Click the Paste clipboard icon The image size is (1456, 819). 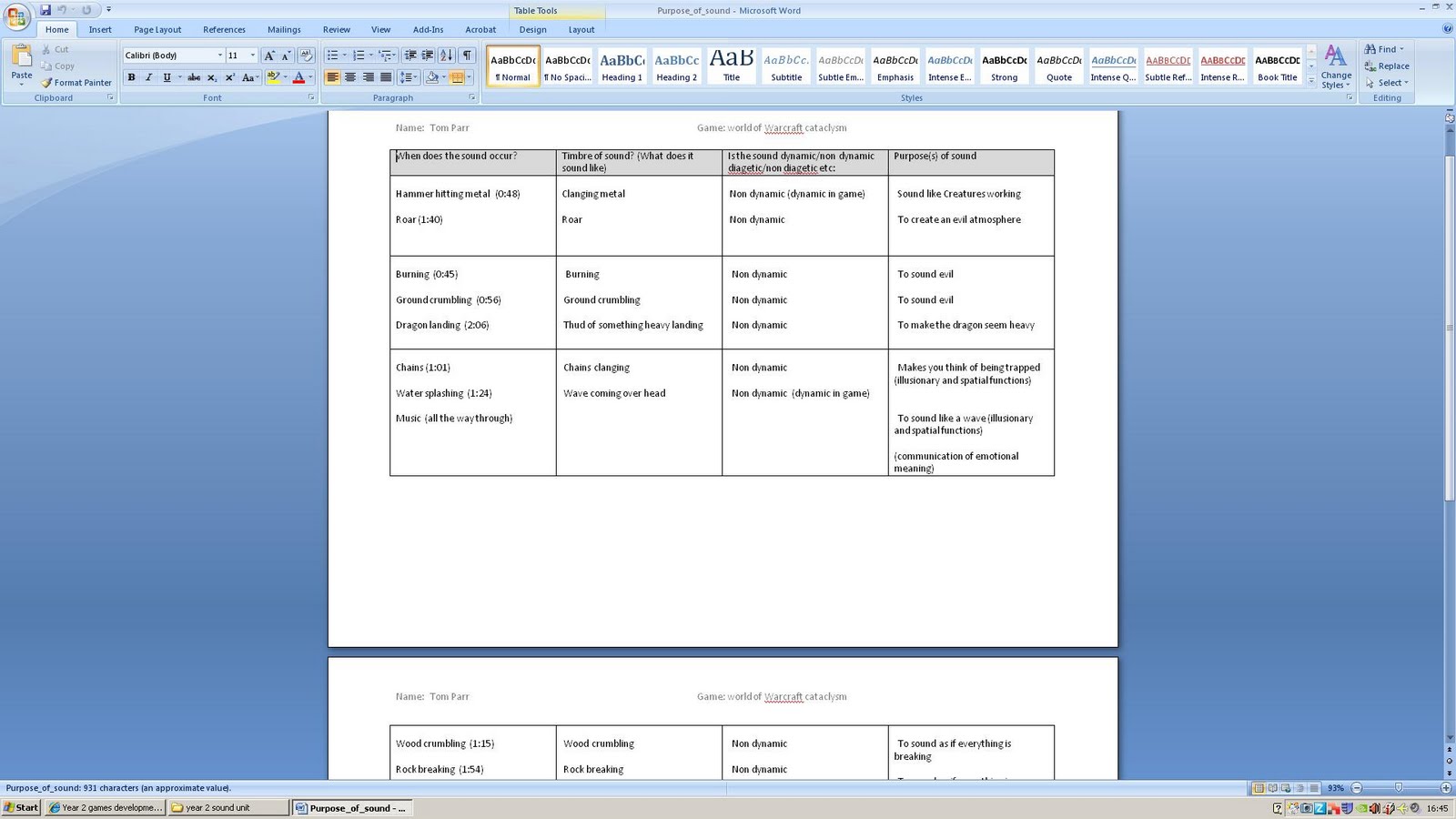22,56
